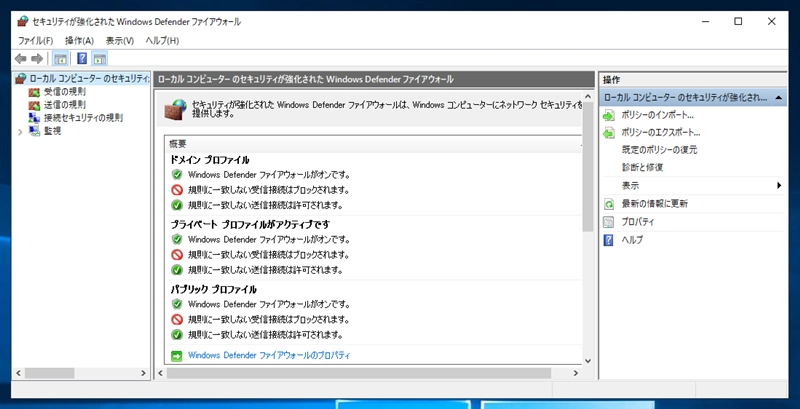Click 既定のポリシーの復元 action

tap(659, 150)
